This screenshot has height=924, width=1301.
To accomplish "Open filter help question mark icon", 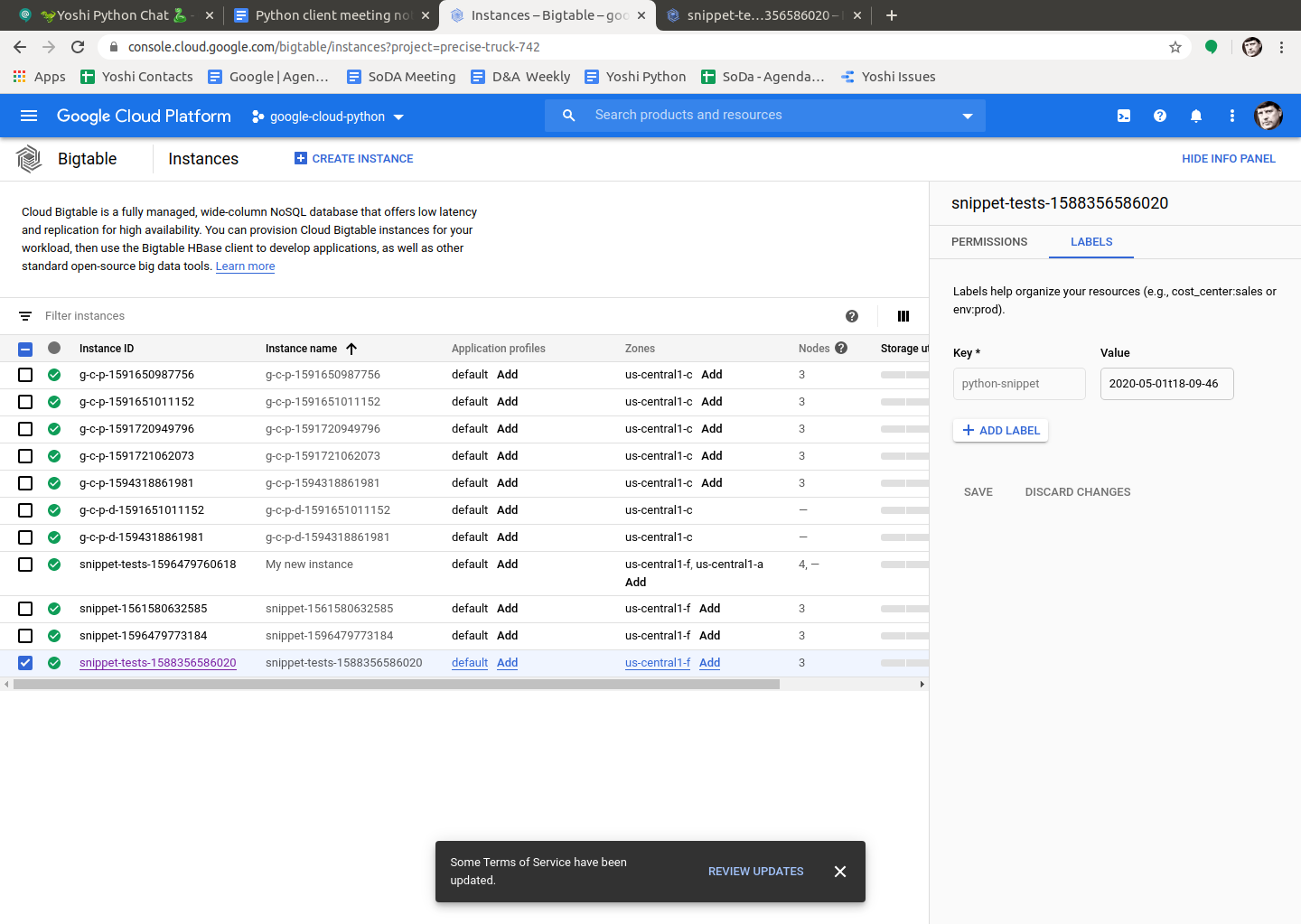I will point(852,316).
